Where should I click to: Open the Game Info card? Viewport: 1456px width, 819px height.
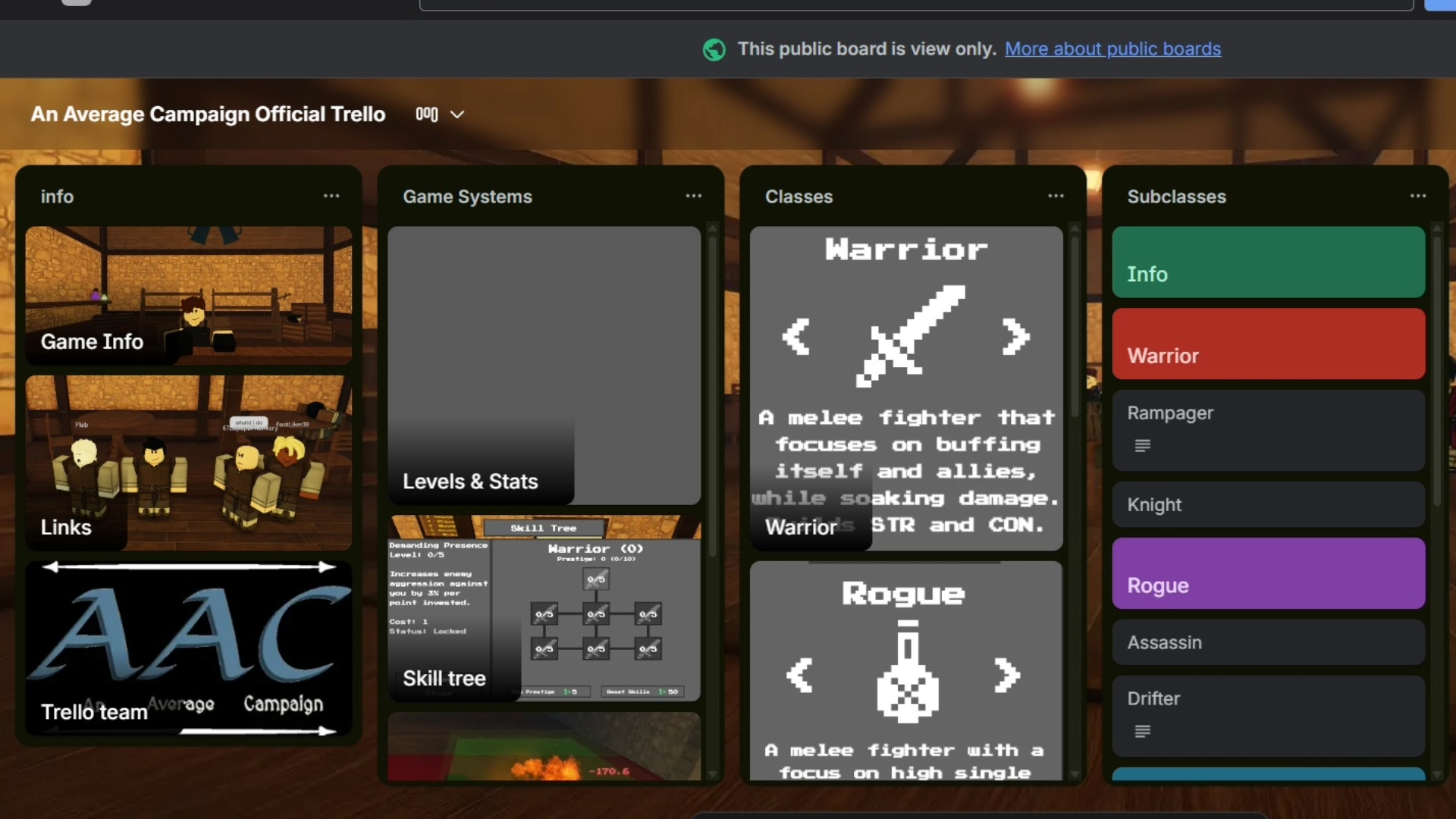point(188,296)
